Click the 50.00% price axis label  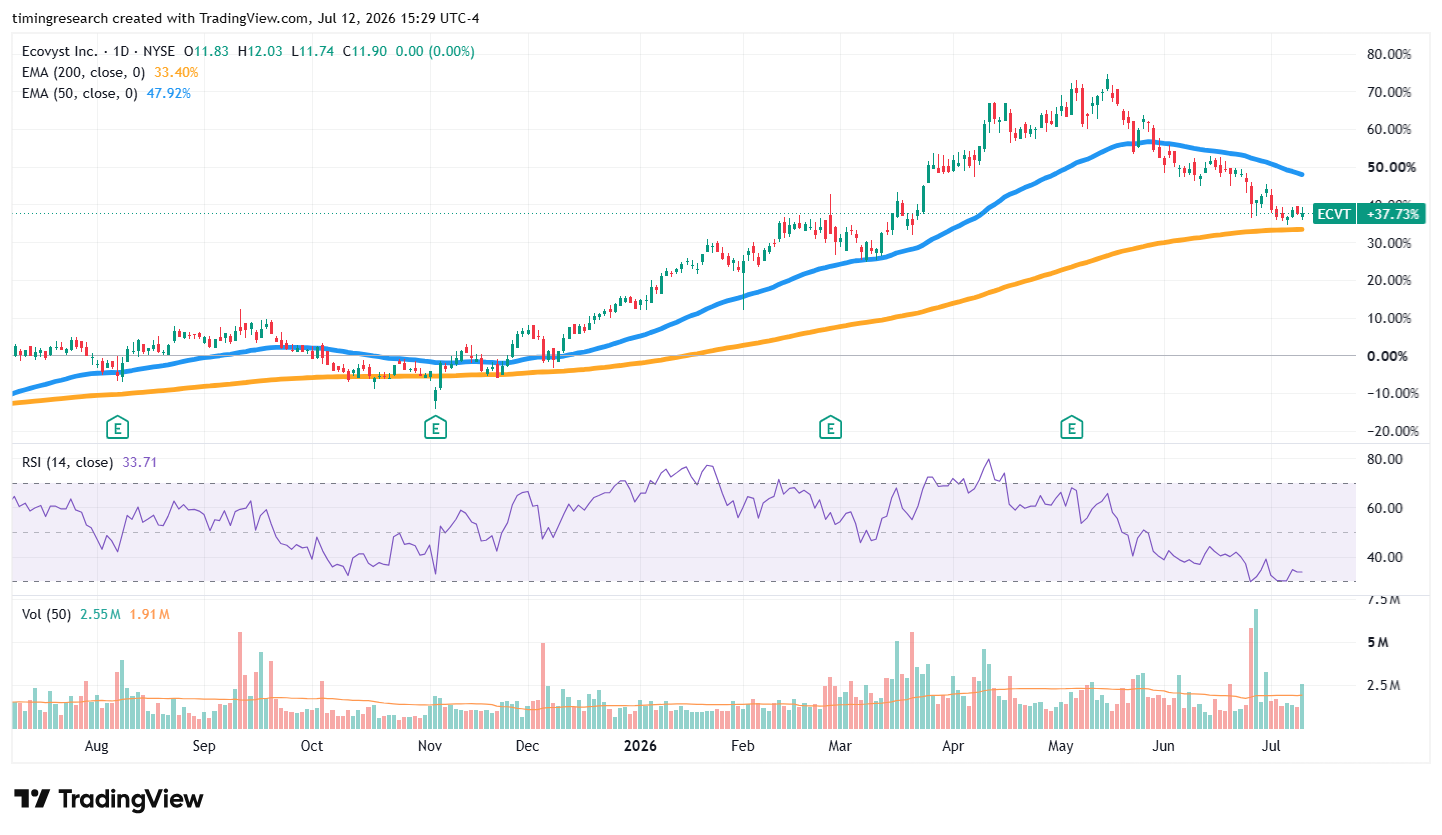pos(1390,167)
